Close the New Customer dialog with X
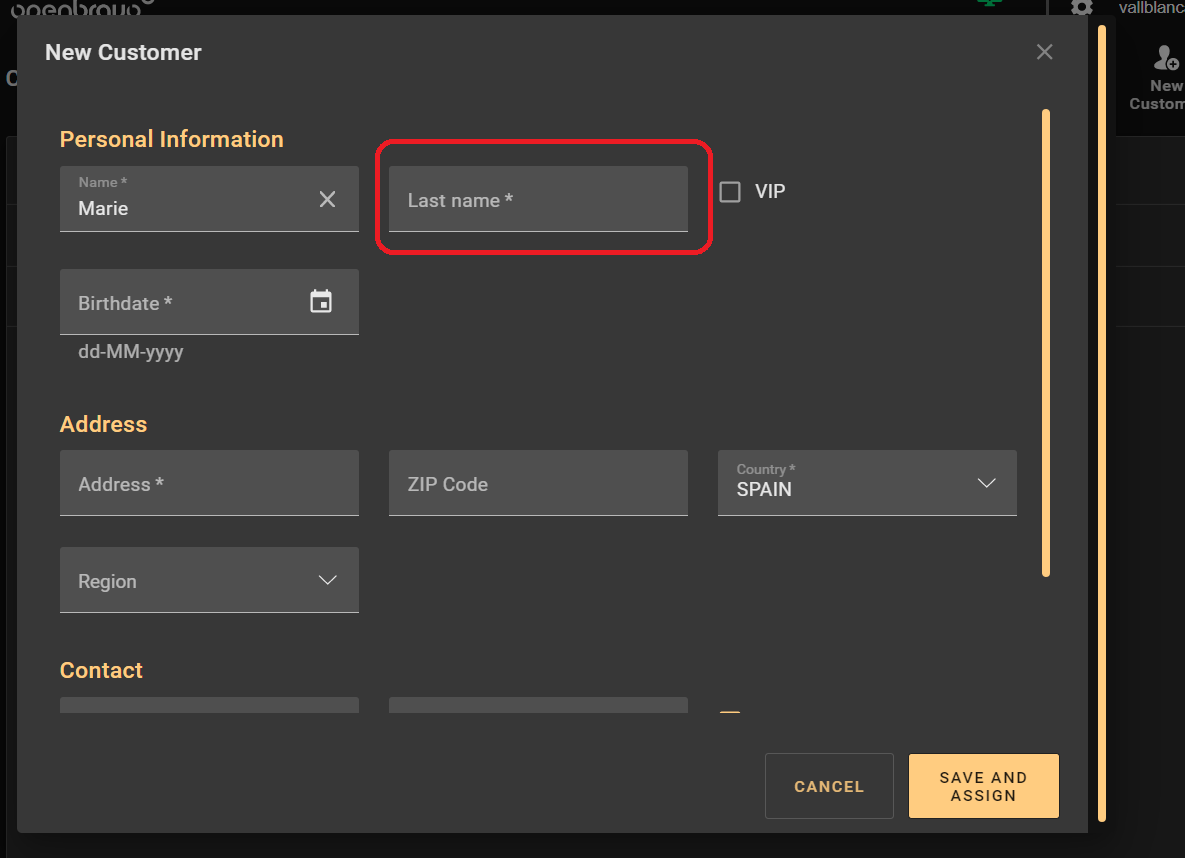 click(x=1045, y=52)
